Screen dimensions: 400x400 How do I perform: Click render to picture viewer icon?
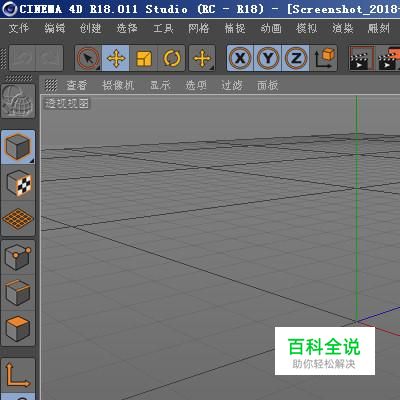388,58
